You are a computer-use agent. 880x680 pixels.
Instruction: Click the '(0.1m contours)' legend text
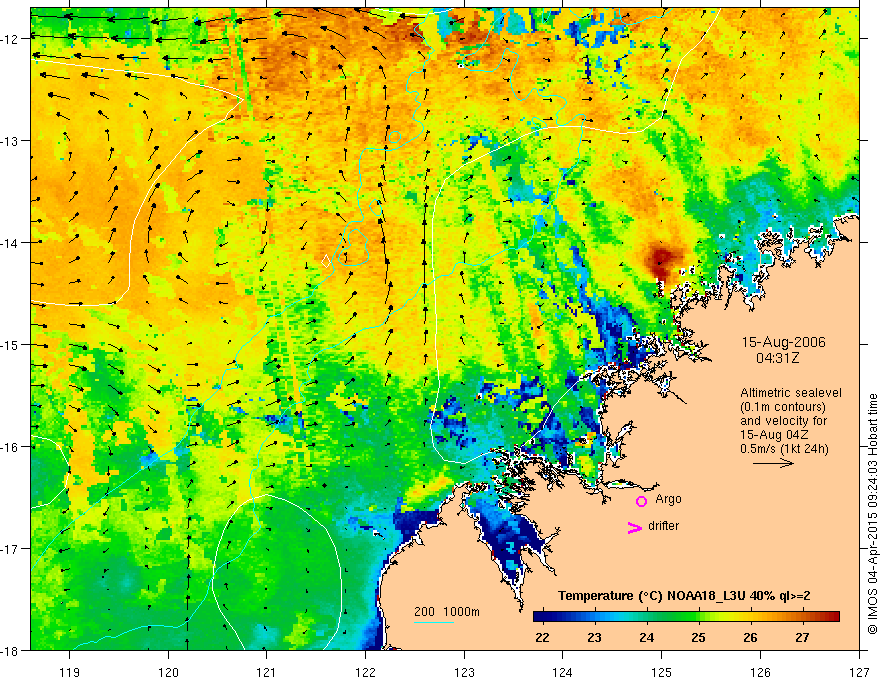(783, 407)
